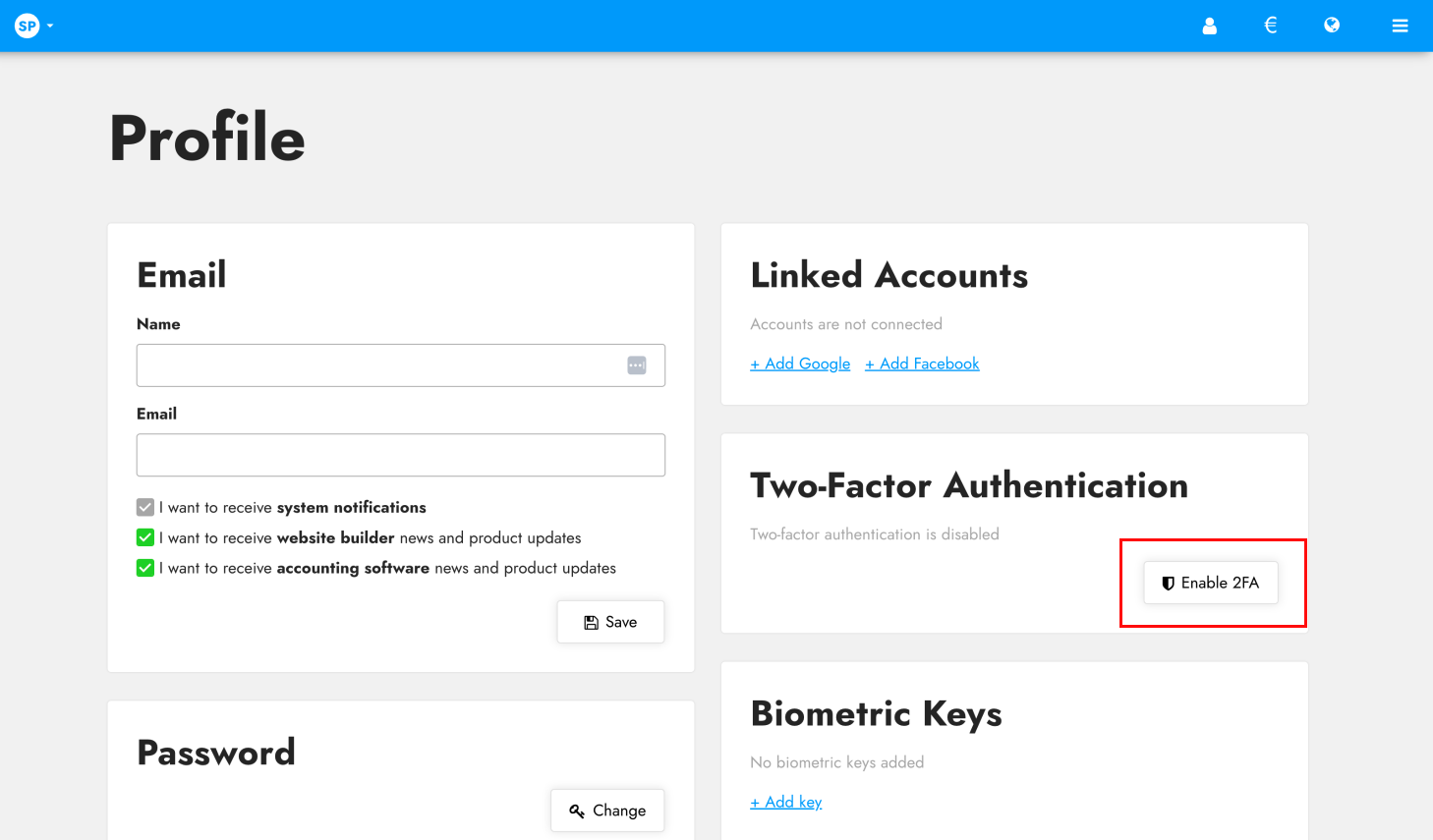Screen dimensions: 1433x840
Task: Click the ellipsis icon inside the Name field
Action: [637, 364]
